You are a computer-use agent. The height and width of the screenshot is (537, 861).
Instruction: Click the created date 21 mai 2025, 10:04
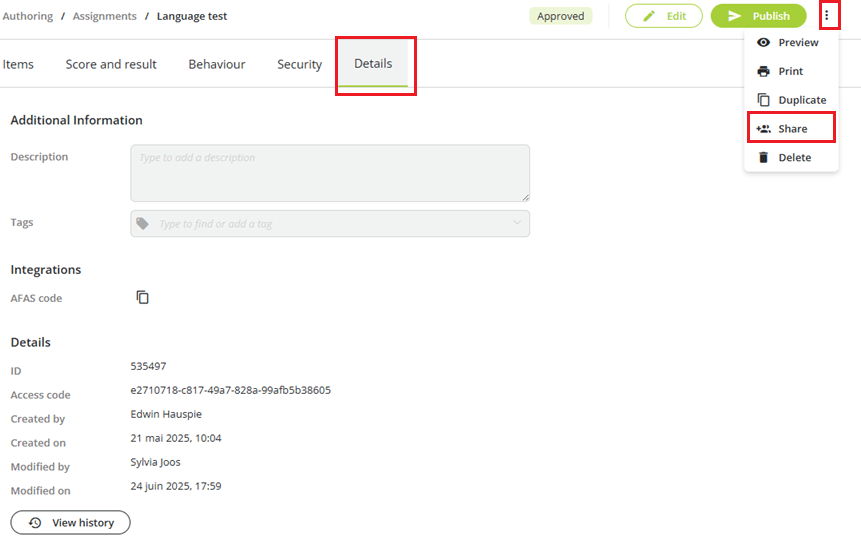(176, 438)
